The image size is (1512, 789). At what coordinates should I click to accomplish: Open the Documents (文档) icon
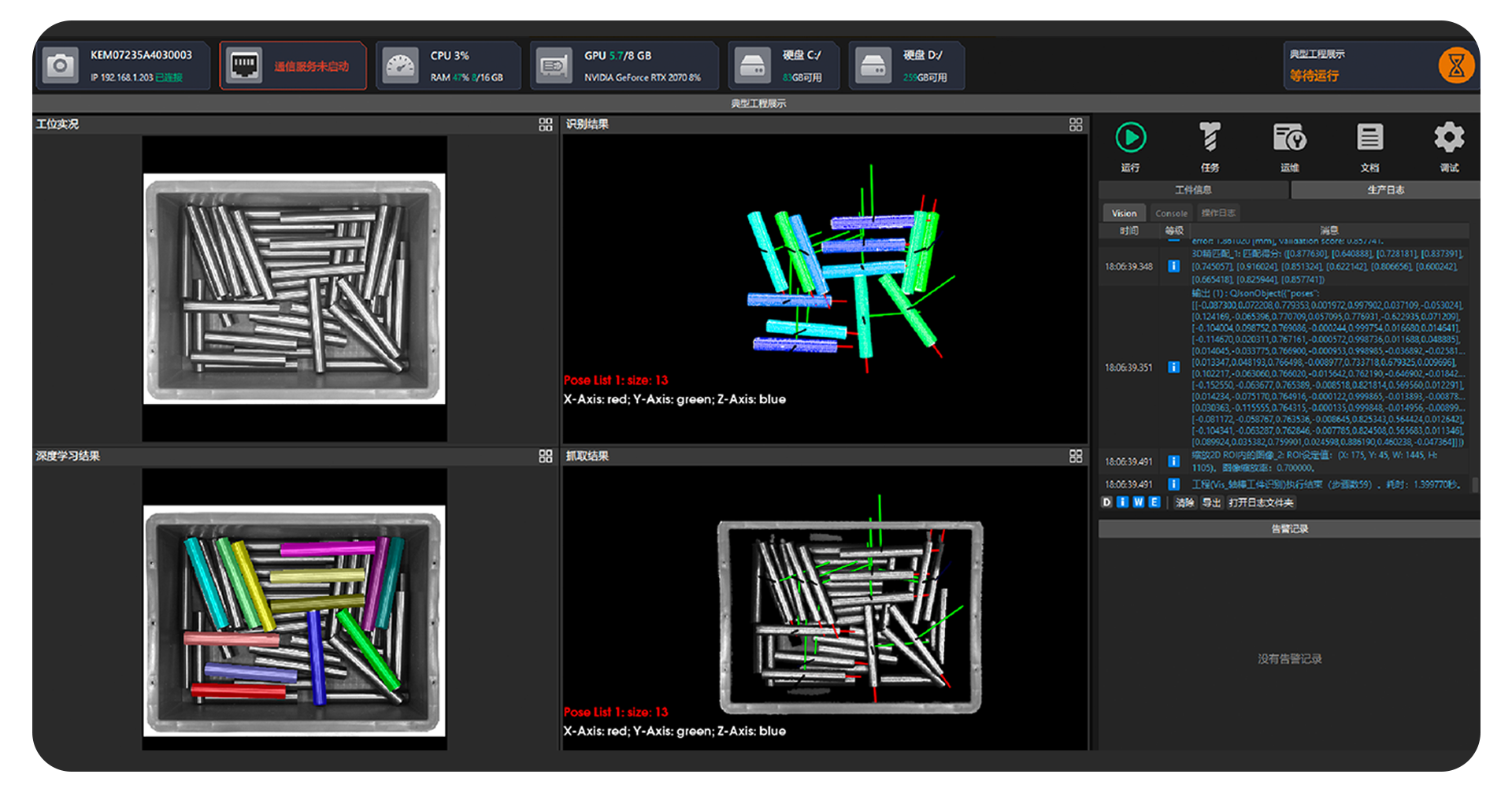point(1369,138)
